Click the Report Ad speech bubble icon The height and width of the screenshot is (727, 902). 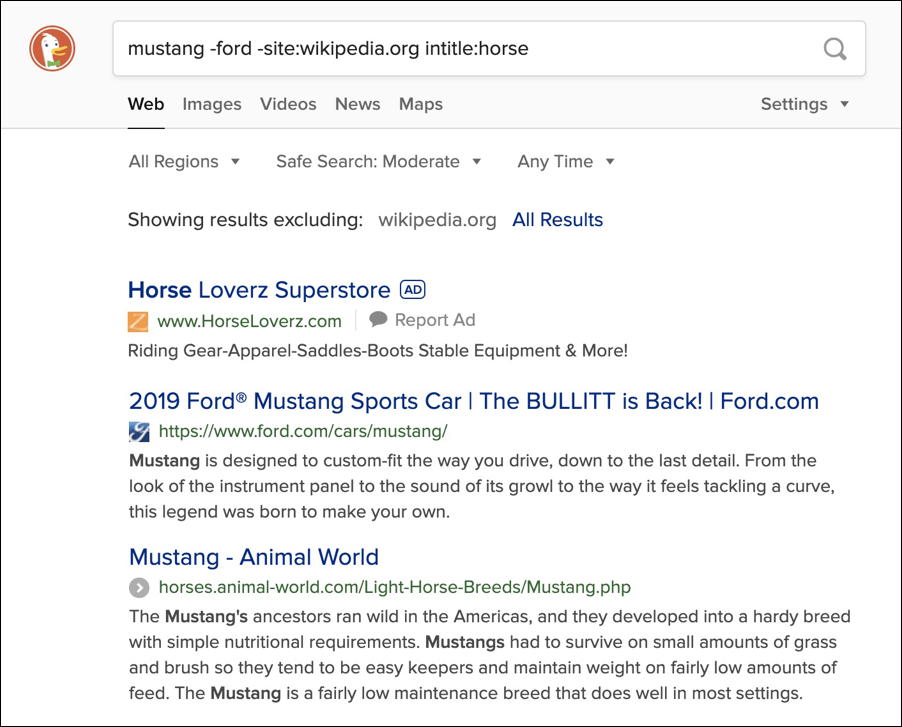click(x=378, y=319)
